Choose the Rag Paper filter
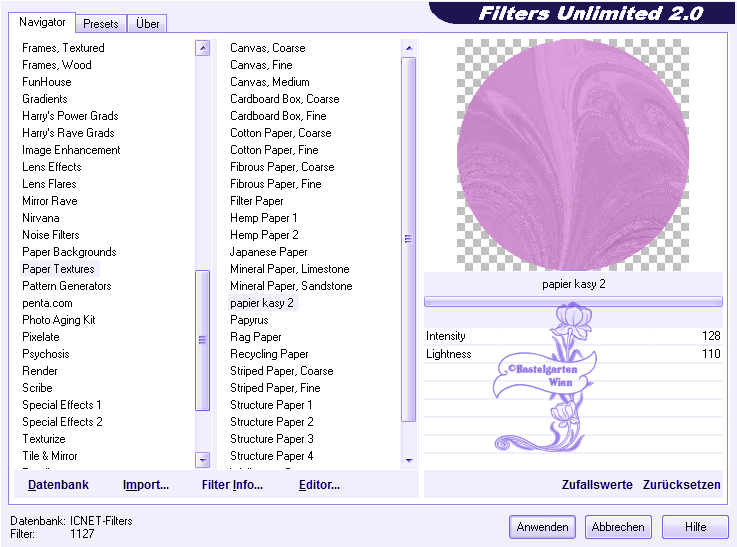The height and width of the screenshot is (547, 737). pyautogui.click(x=256, y=337)
